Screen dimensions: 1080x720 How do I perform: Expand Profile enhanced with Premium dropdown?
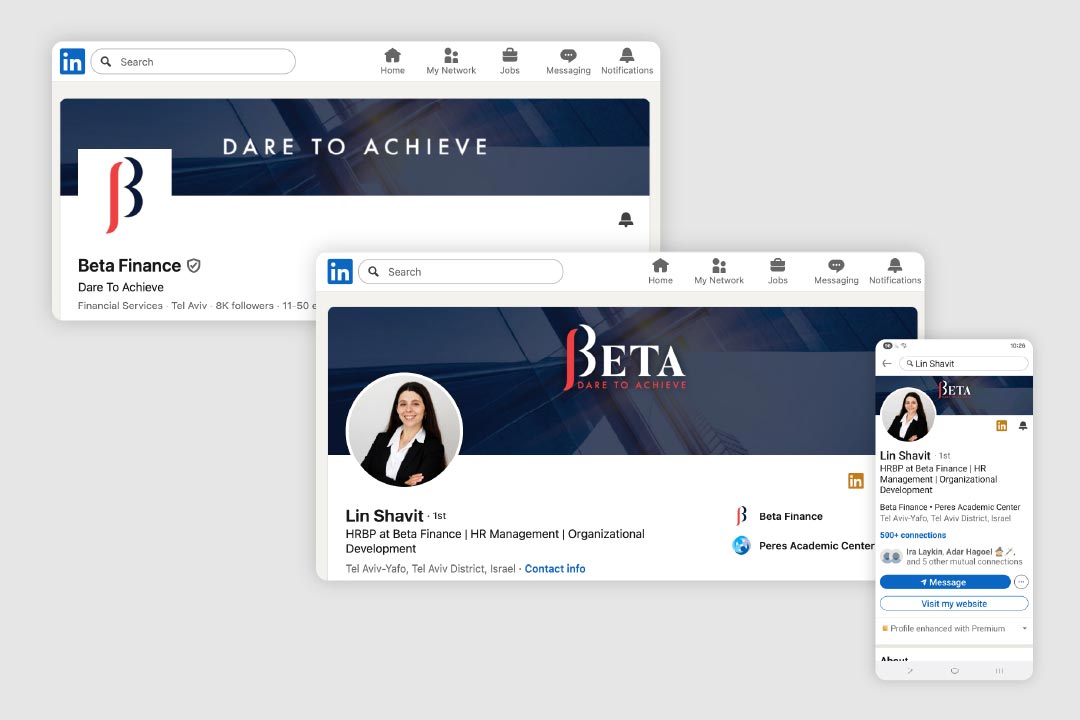pos(1024,629)
